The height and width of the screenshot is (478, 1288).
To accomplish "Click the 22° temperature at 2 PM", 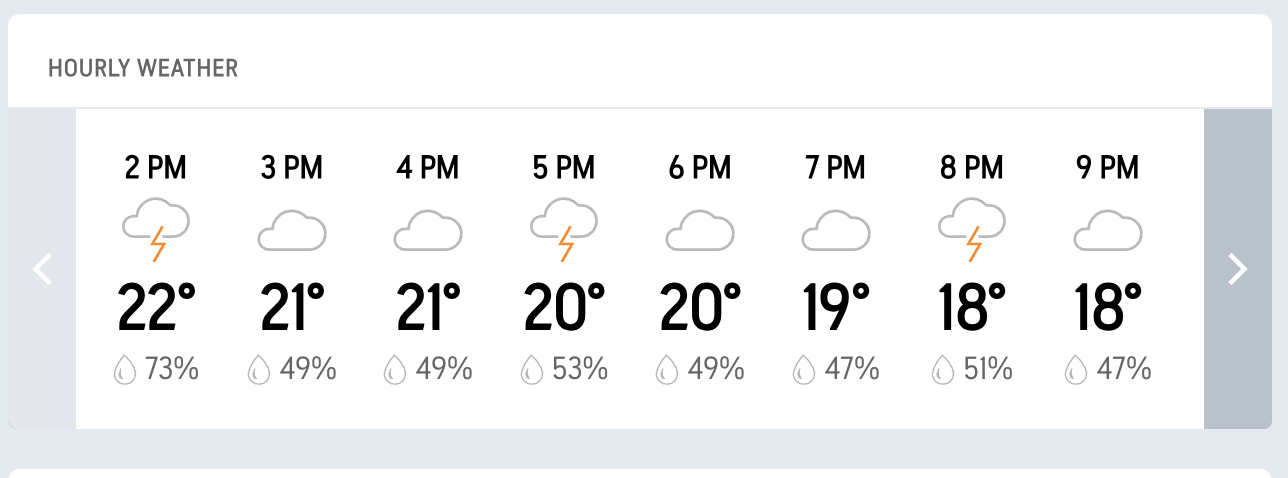I will (156, 307).
